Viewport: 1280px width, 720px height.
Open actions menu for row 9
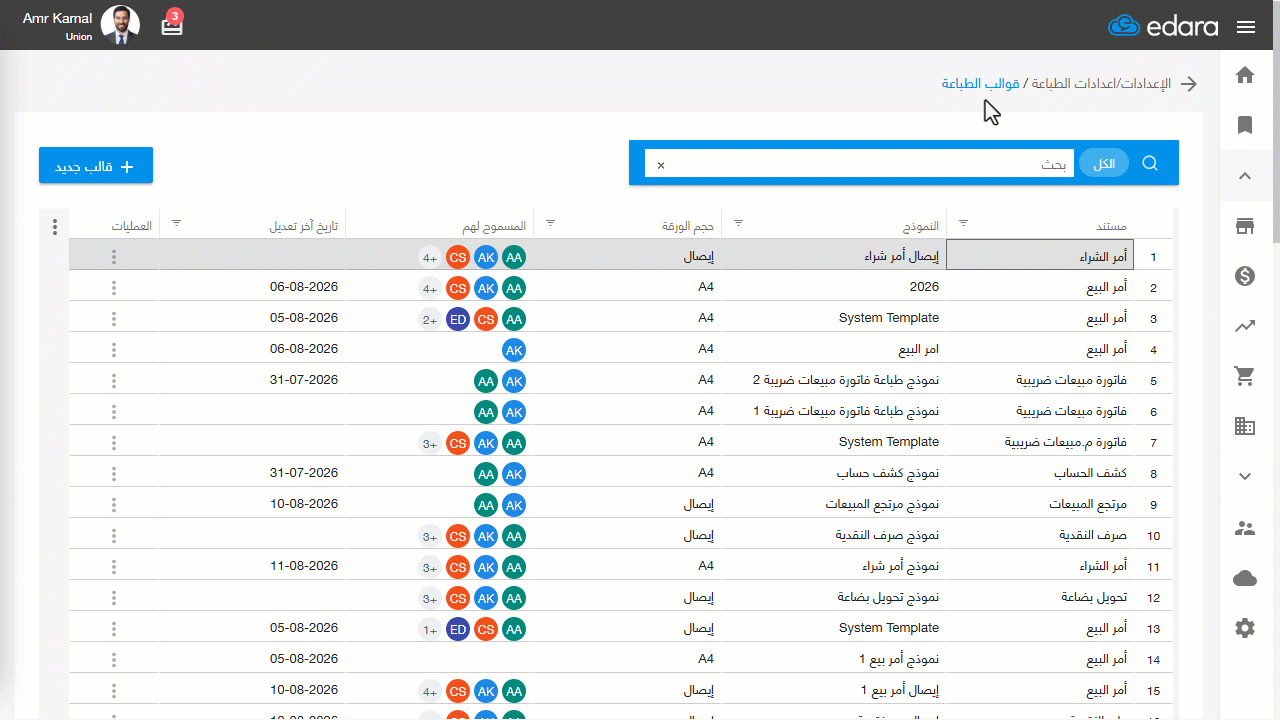click(114, 505)
